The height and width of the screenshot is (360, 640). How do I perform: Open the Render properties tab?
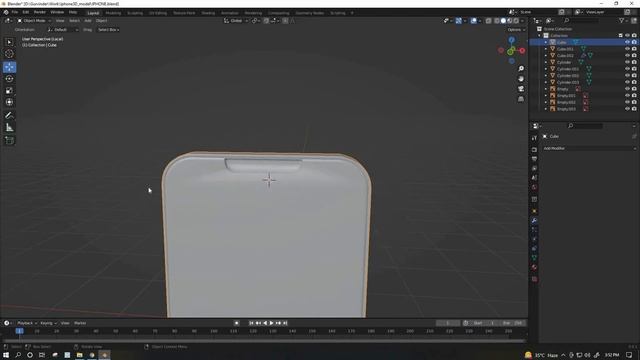point(534,150)
